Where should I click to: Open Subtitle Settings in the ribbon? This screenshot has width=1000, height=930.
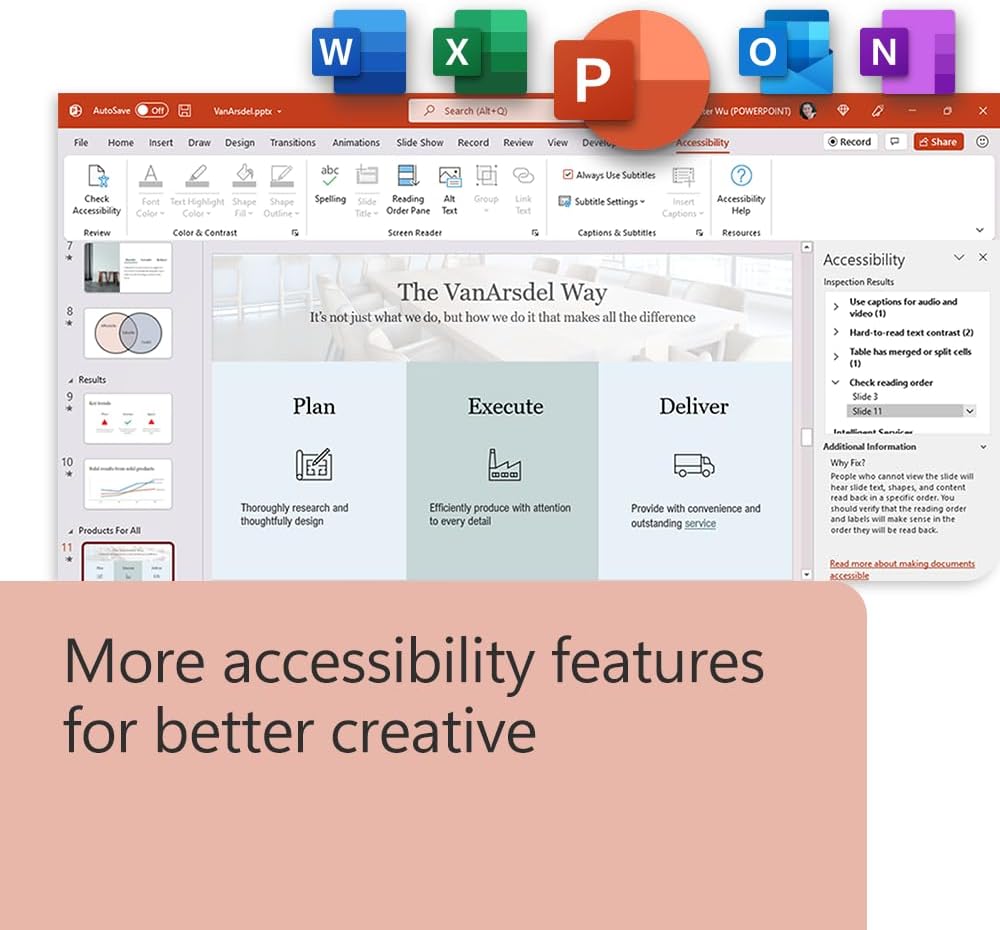click(602, 201)
